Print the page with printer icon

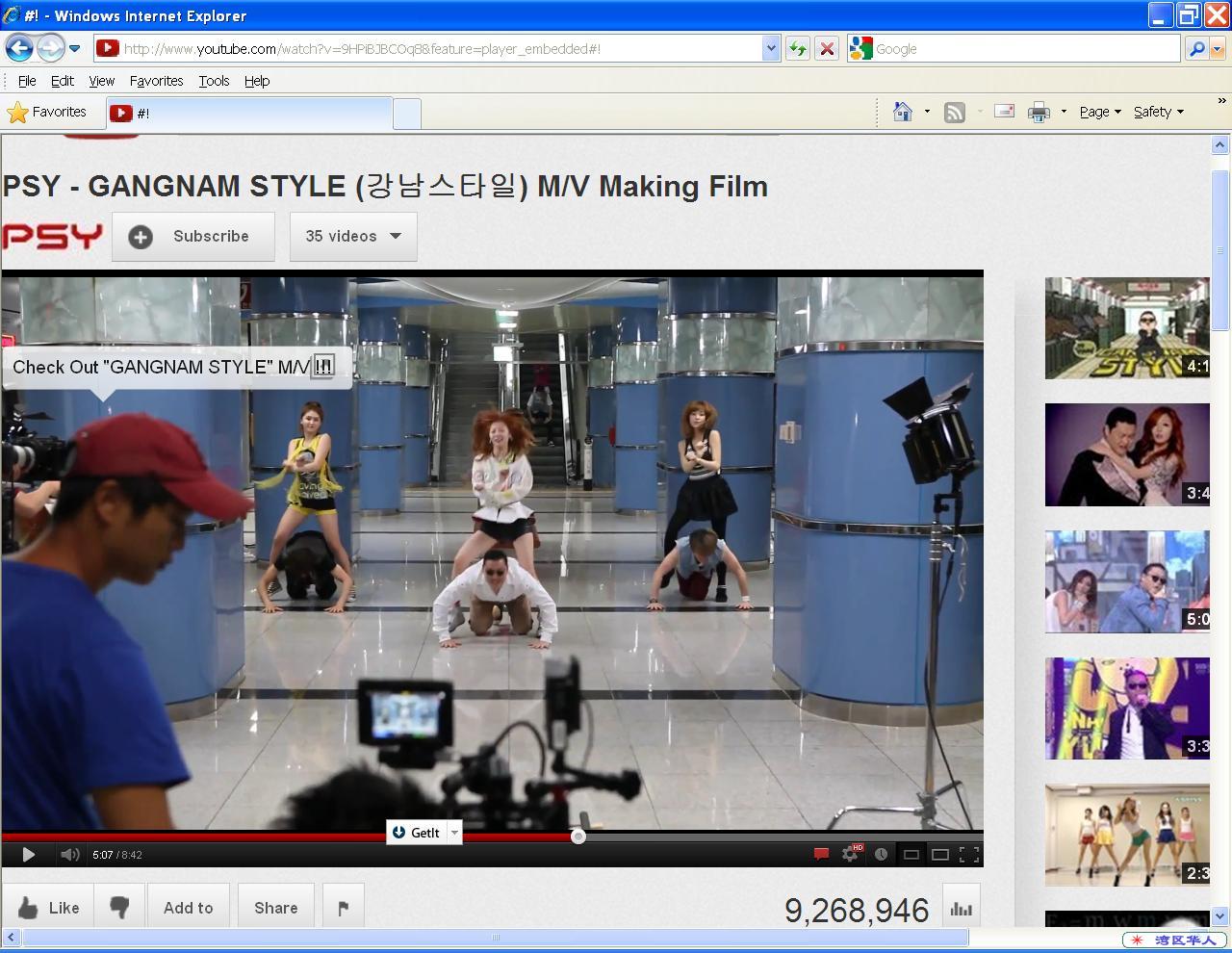[x=1039, y=113]
